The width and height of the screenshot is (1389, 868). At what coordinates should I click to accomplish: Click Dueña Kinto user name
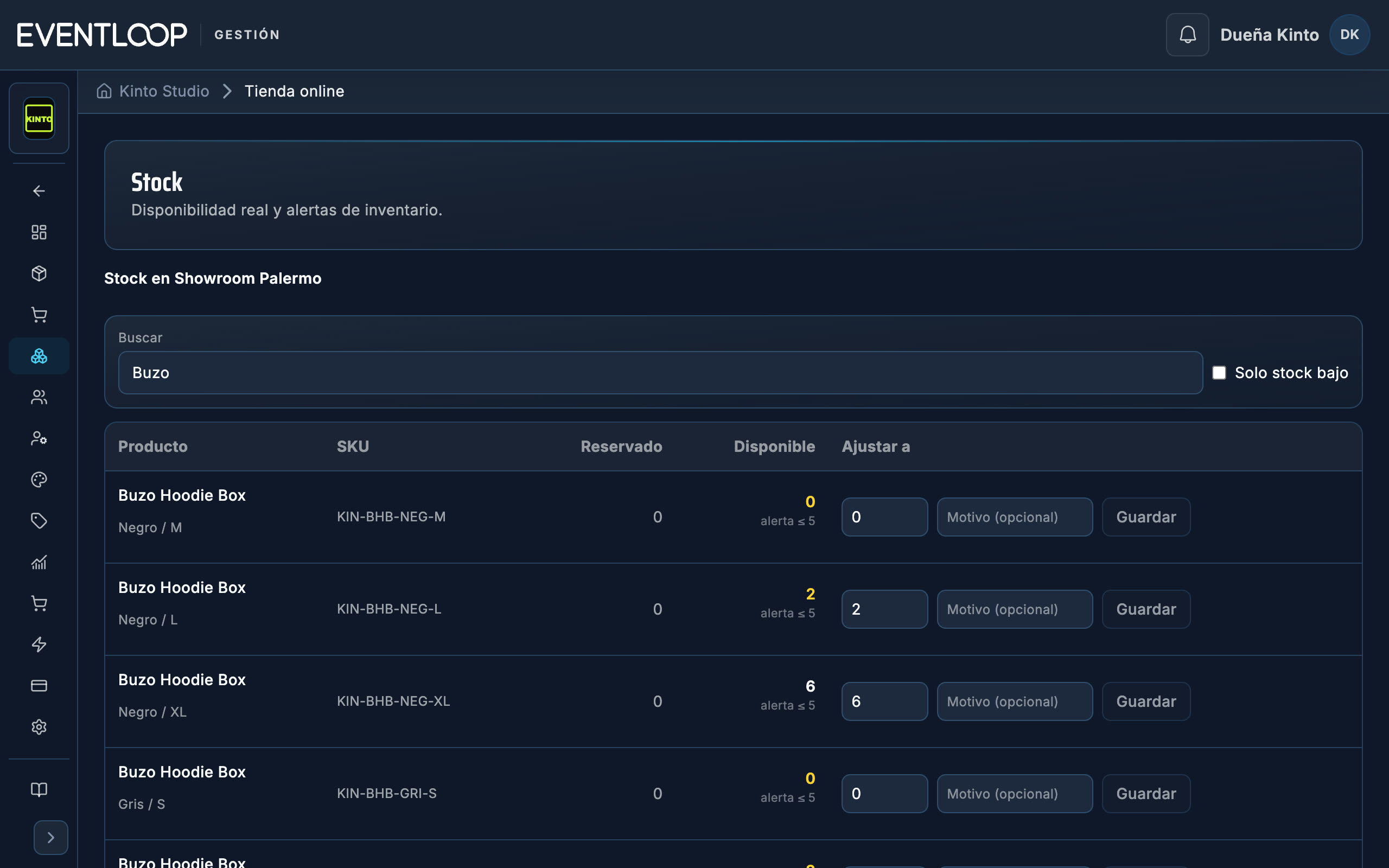(x=1270, y=35)
